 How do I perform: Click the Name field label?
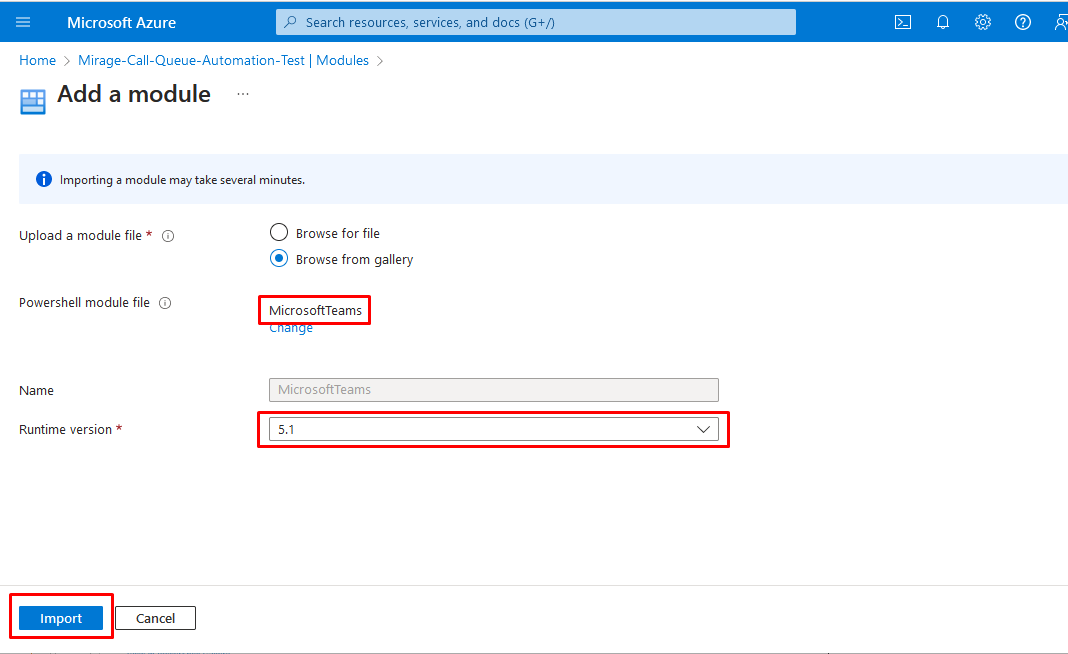click(x=36, y=390)
